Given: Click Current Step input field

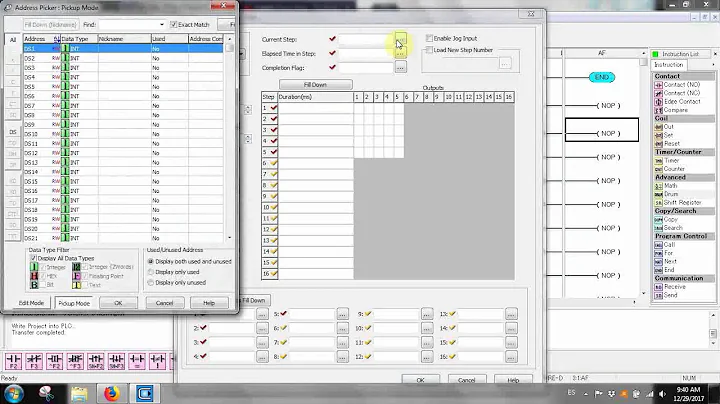Looking at the screenshot, I should pyautogui.click(x=366, y=39).
